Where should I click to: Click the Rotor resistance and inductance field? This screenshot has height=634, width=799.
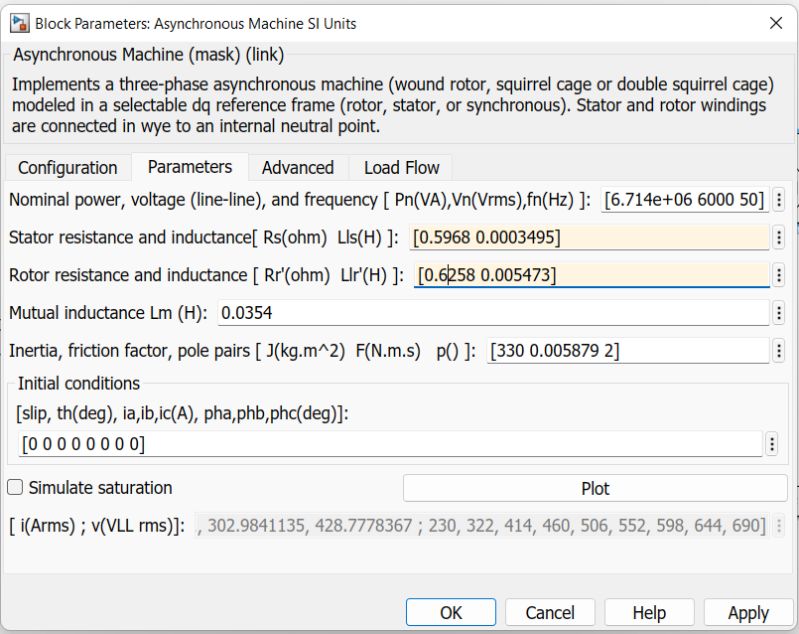[592, 275]
